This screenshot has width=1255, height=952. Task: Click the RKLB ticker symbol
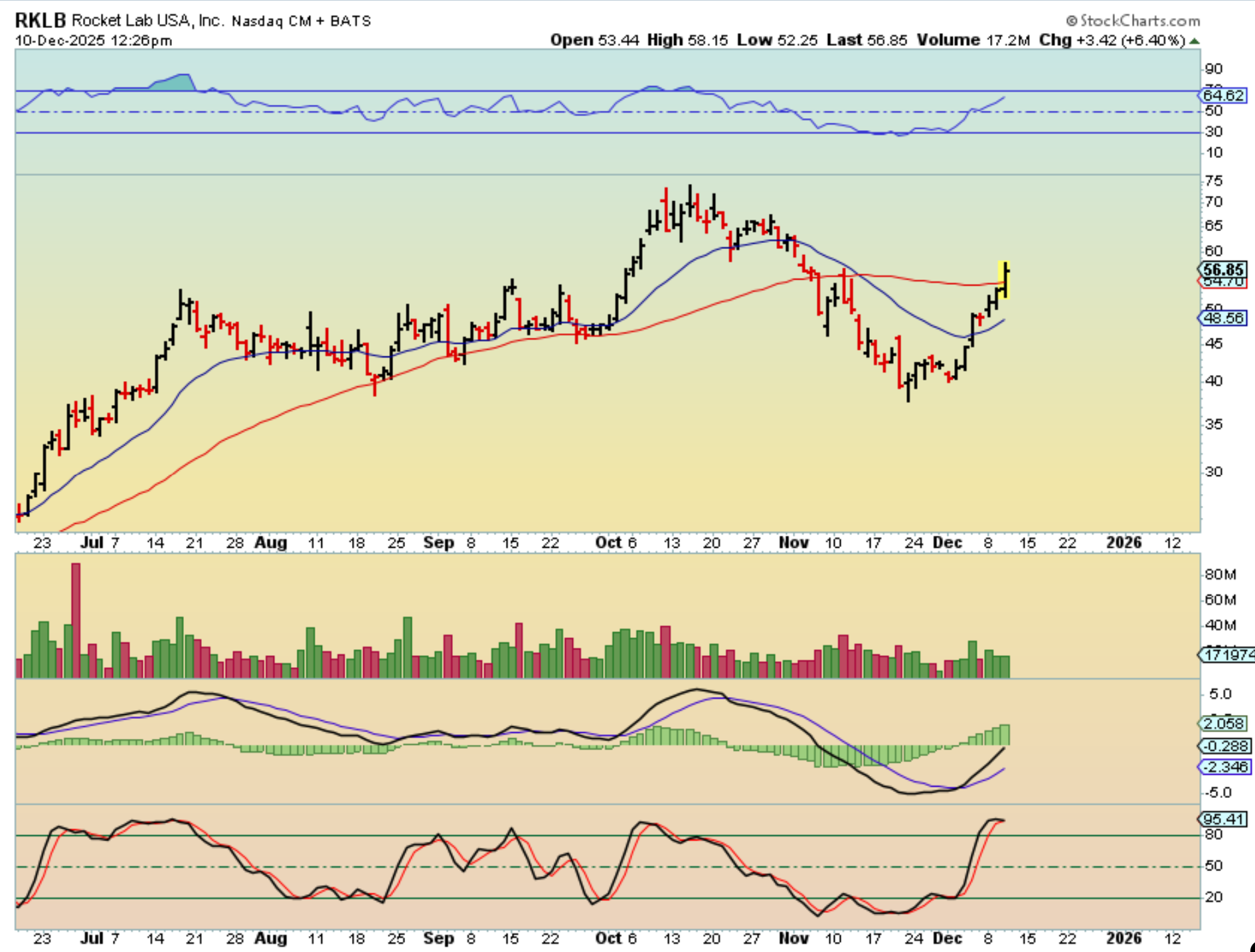point(41,21)
